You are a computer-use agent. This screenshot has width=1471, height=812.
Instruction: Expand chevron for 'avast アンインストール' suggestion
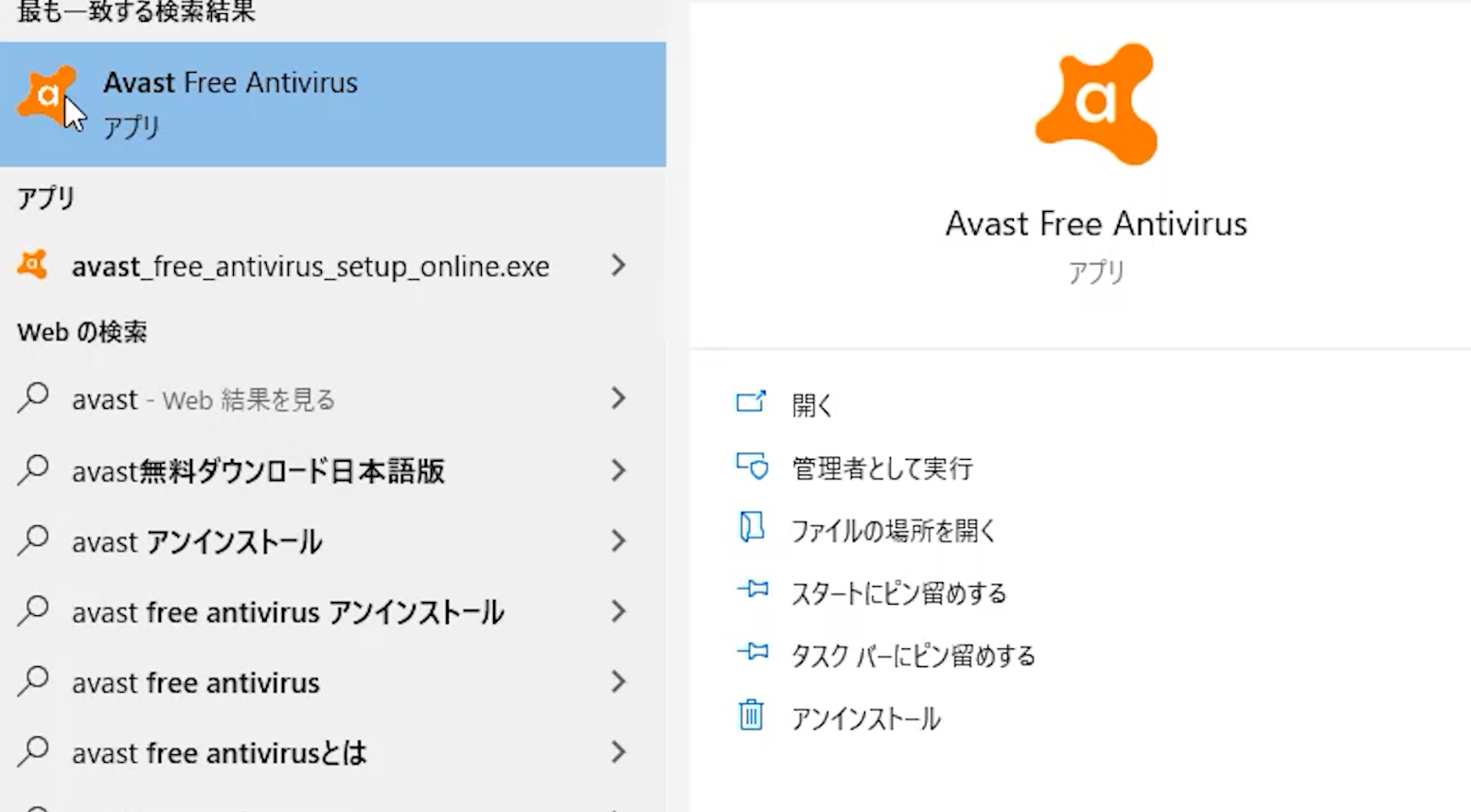pos(618,541)
